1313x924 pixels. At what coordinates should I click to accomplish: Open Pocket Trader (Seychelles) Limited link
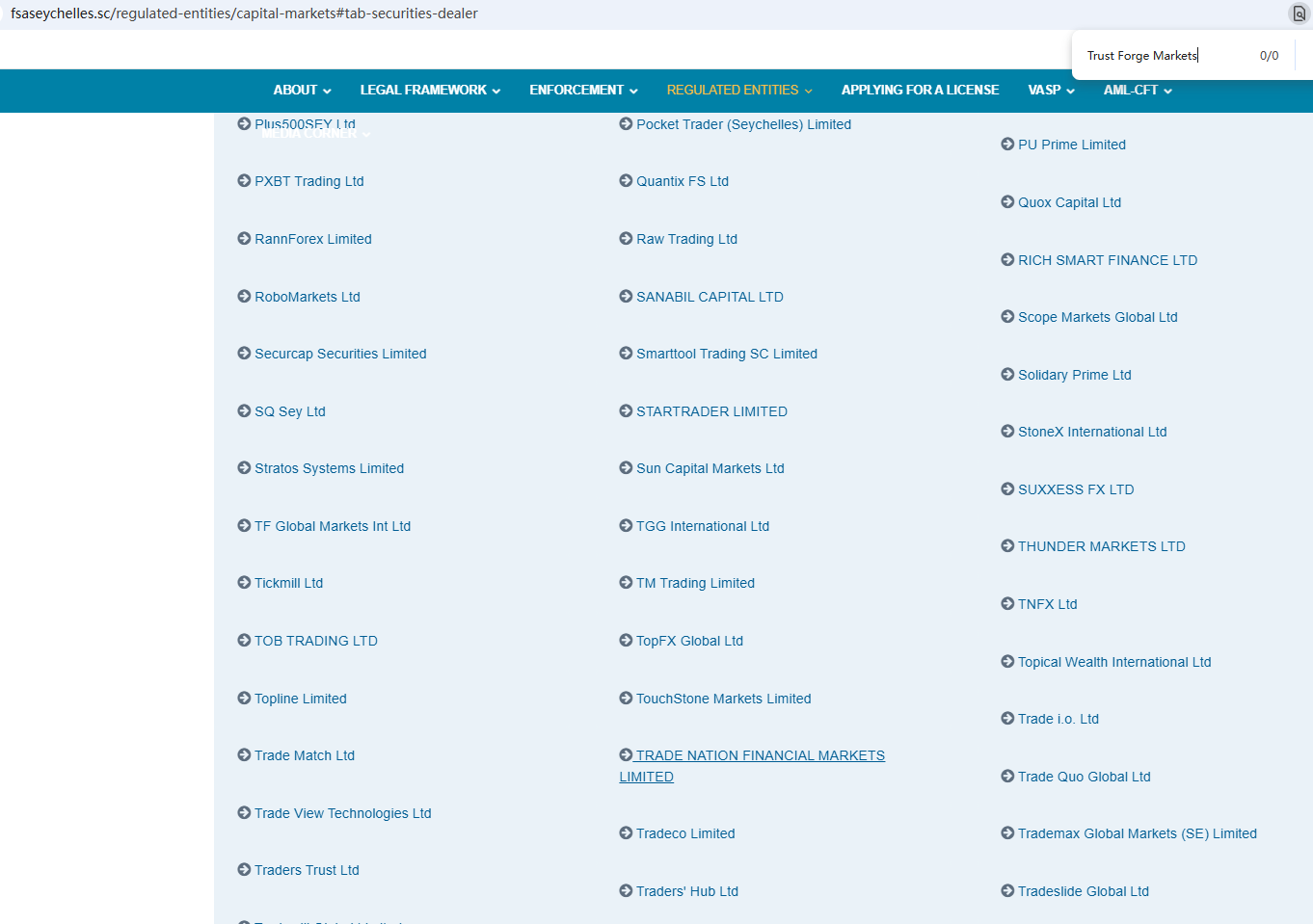coord(743,124)
